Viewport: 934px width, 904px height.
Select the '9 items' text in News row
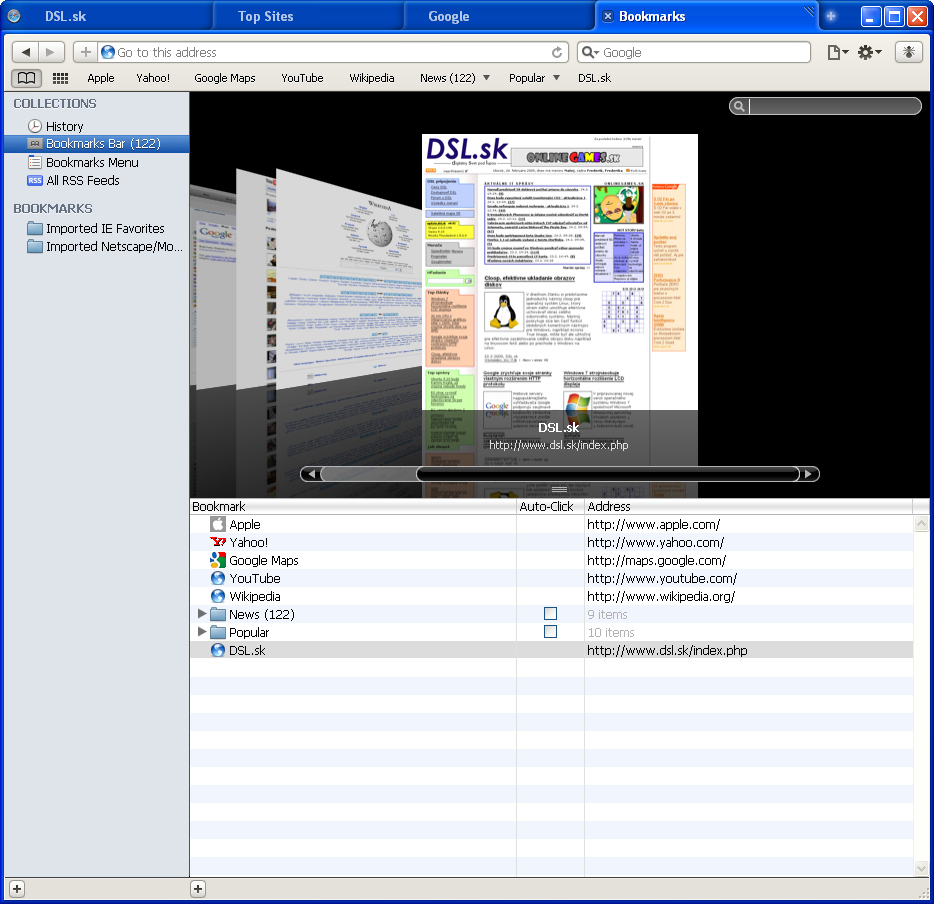(607, 615)
